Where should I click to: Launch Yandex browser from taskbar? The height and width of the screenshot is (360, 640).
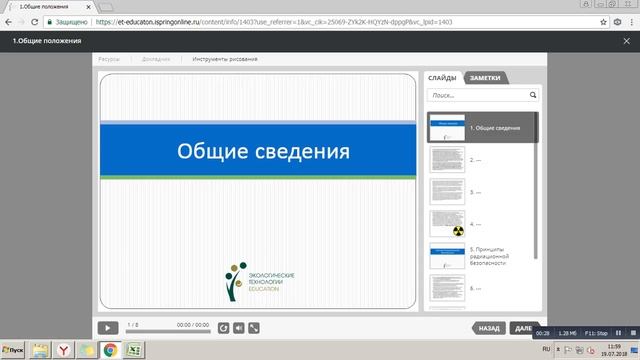pyautogui.click(x=64, y=350)
